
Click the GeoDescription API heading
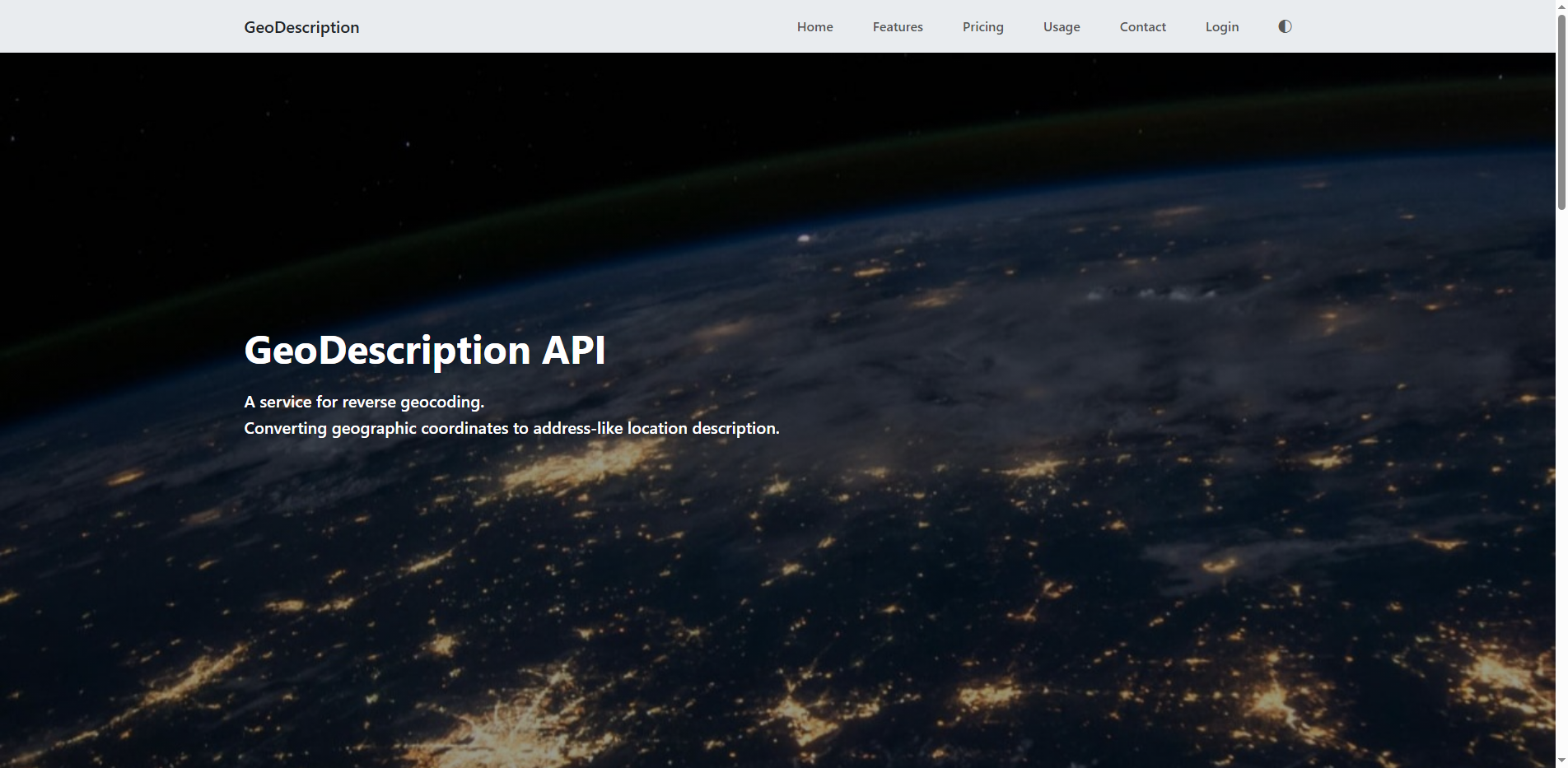424,350
